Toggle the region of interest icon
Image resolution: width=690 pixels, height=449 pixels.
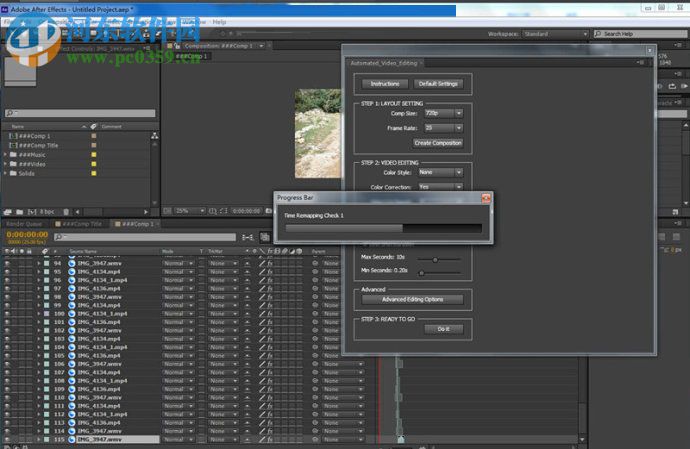(224, 211)
